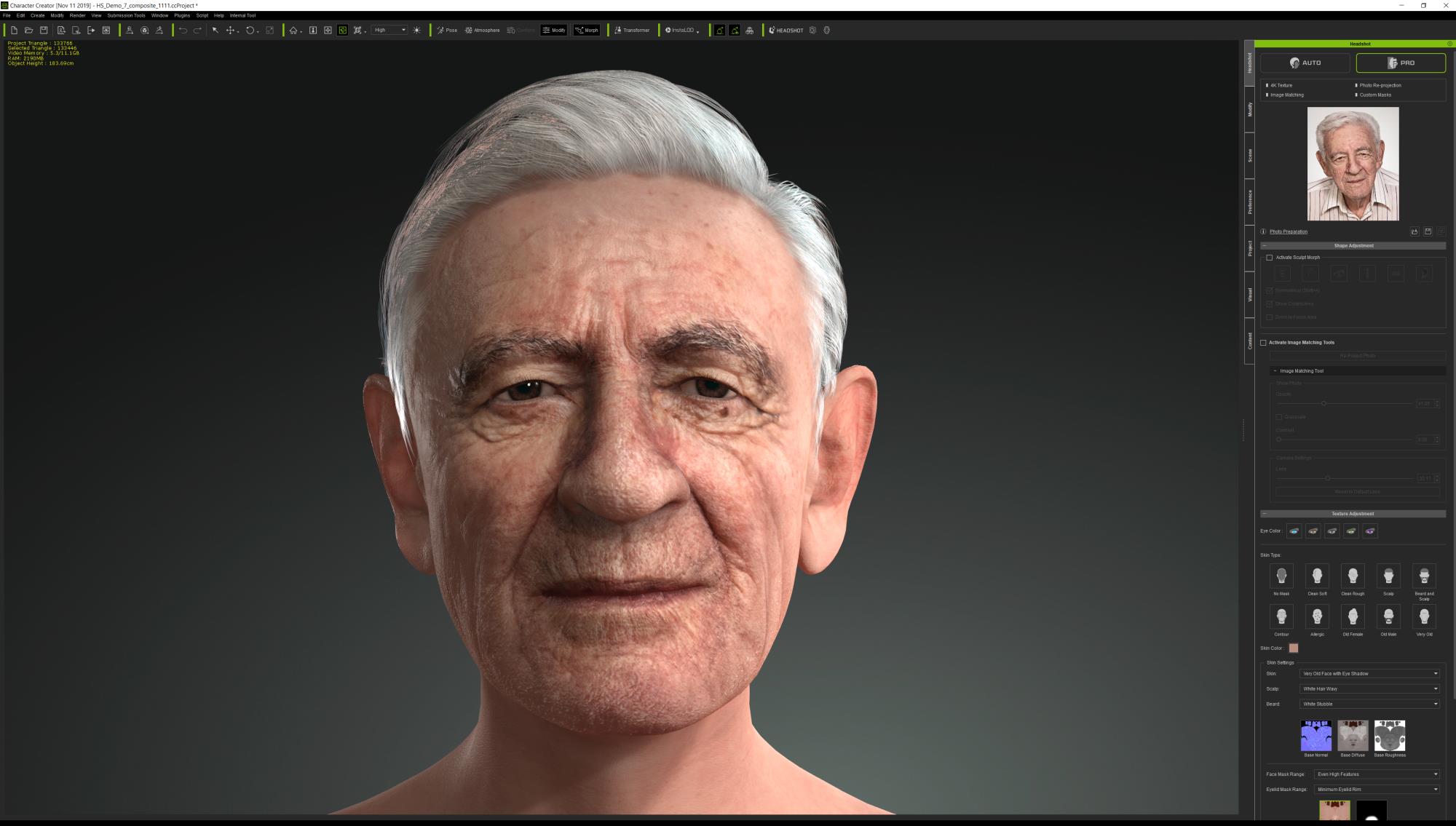Viewport: 1456px width, 826px height.
Task: Open the Scalp dropdown White Hair Wavy
Action: (x=1369, y=688)
